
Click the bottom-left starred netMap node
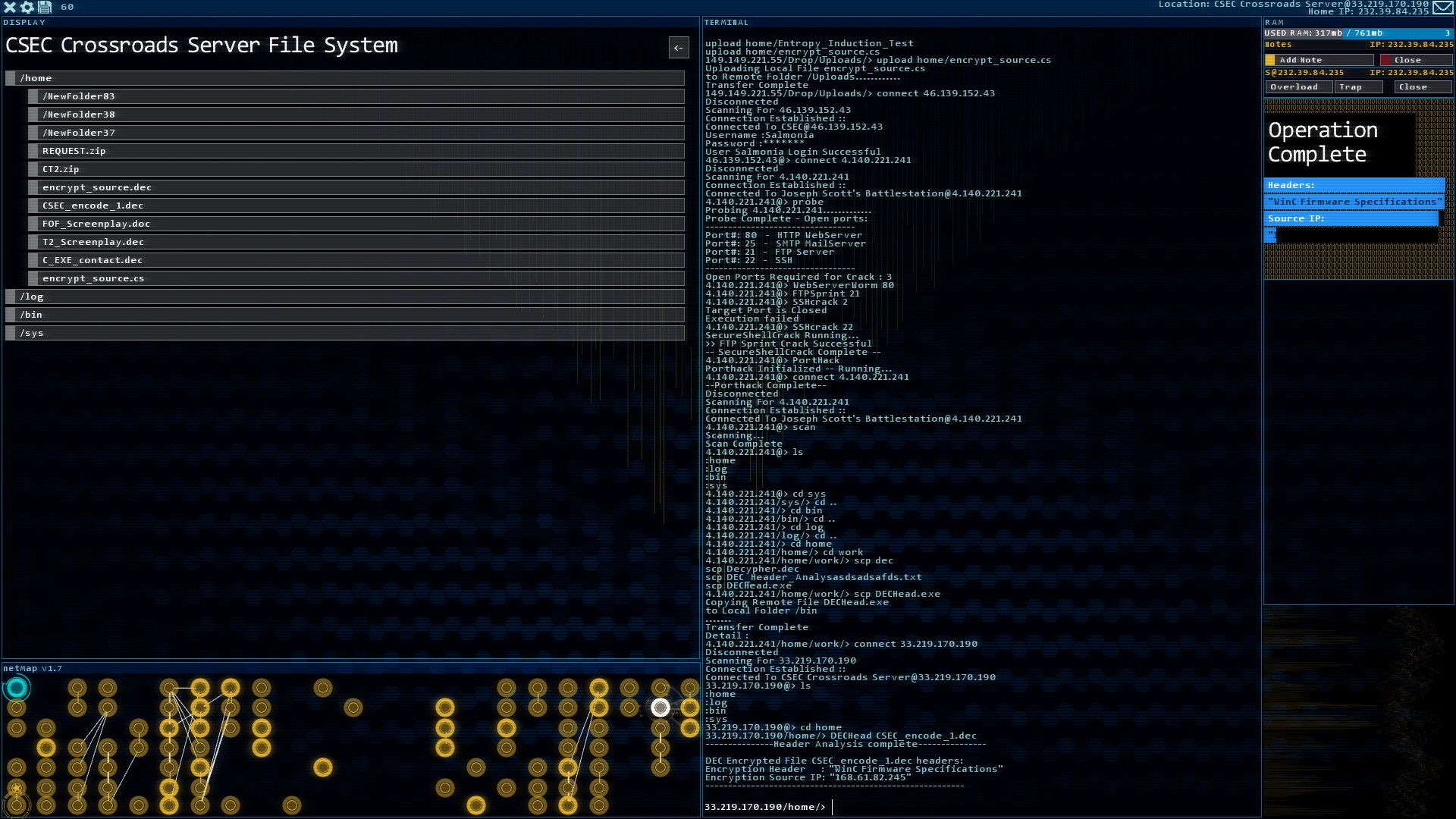pyautogui.click(x=17, y=789)
